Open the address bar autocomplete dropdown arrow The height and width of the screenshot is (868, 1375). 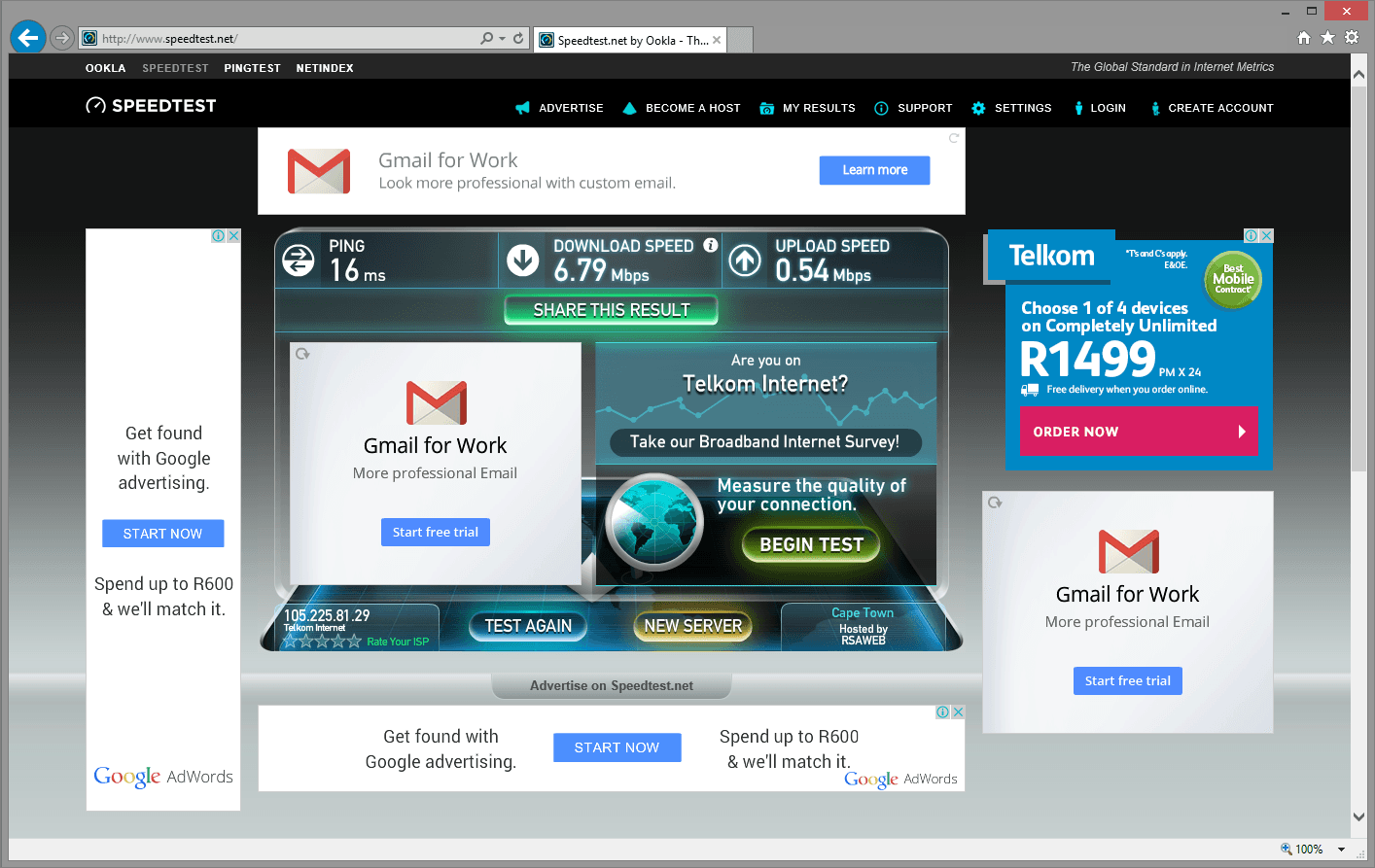502,39
